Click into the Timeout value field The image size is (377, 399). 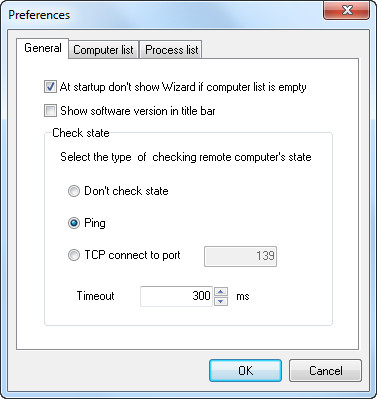pyautogui.click(x=176, y=296)
